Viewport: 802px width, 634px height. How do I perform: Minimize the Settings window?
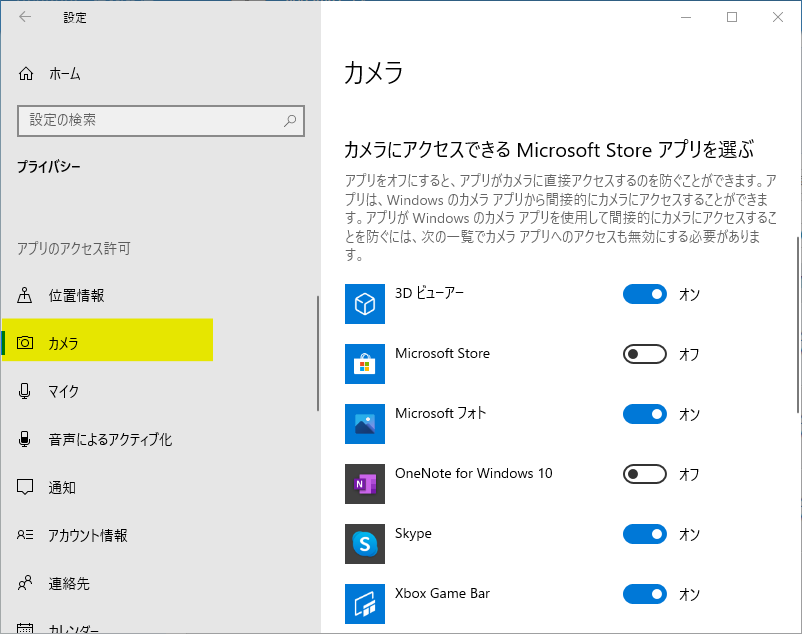[686, 17]
